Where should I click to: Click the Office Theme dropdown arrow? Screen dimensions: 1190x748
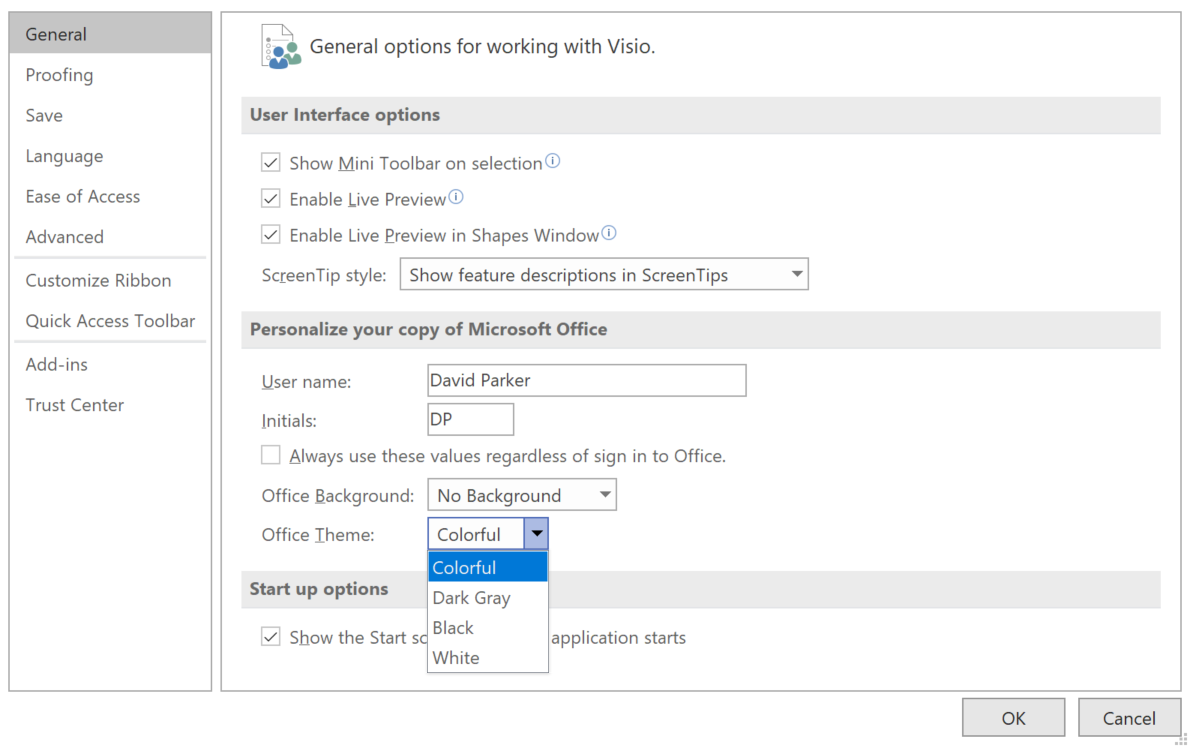[537, 533]
